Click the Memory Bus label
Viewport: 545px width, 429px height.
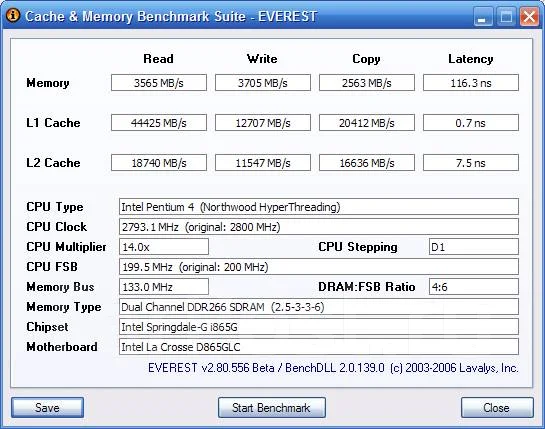(x=60, y=287)
